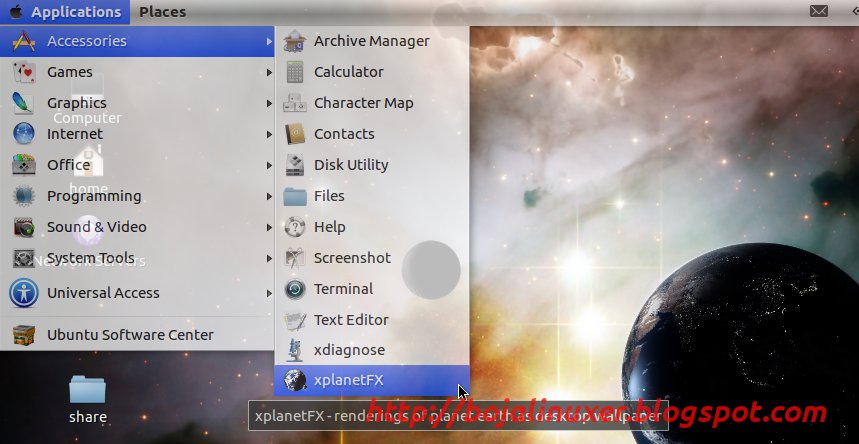
Task: Click the Internet globe icon
Action: pyautogui.click(x=24, y=133)
